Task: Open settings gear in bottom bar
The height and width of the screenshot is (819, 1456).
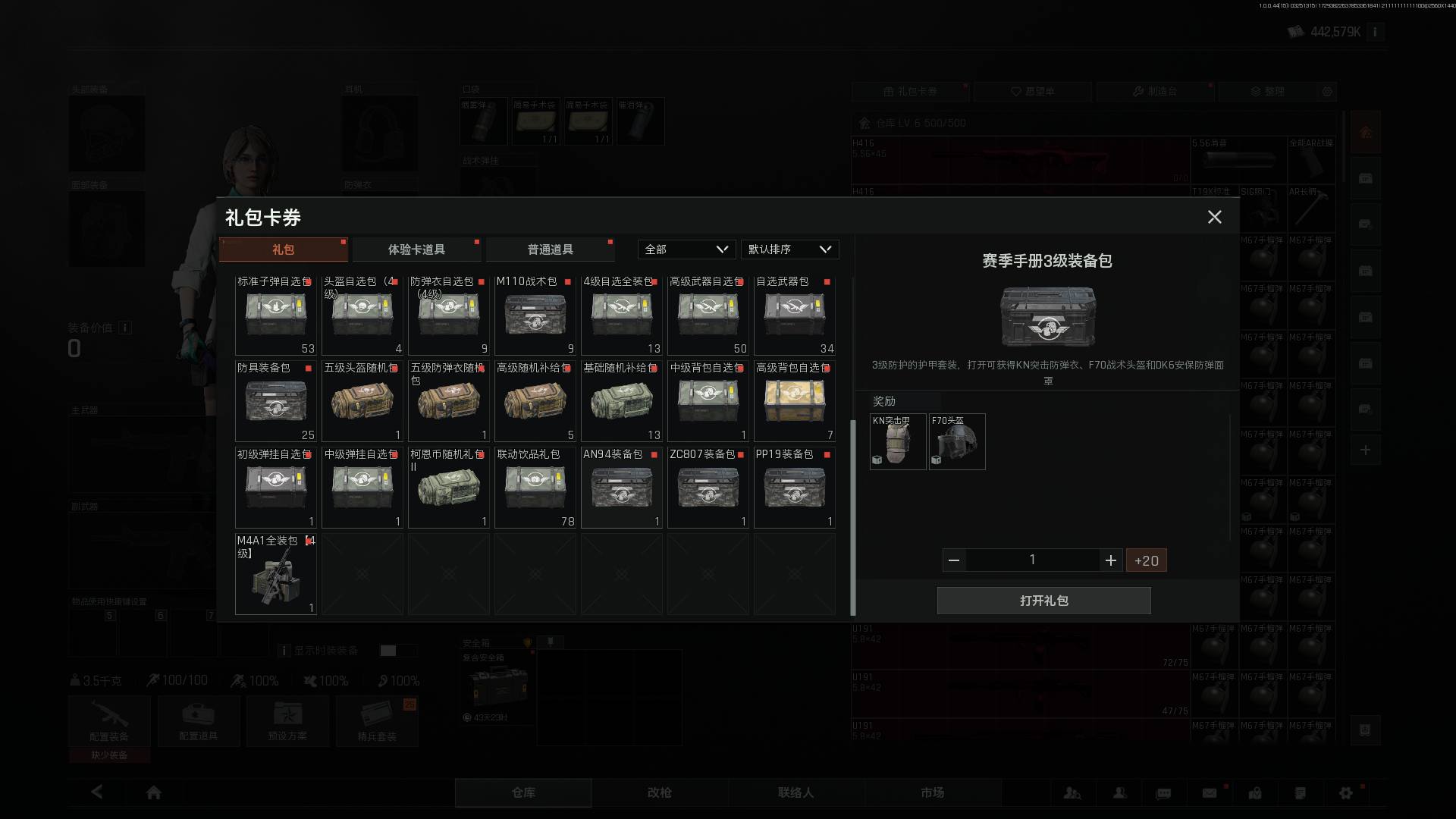Action: coord(1345,792)
